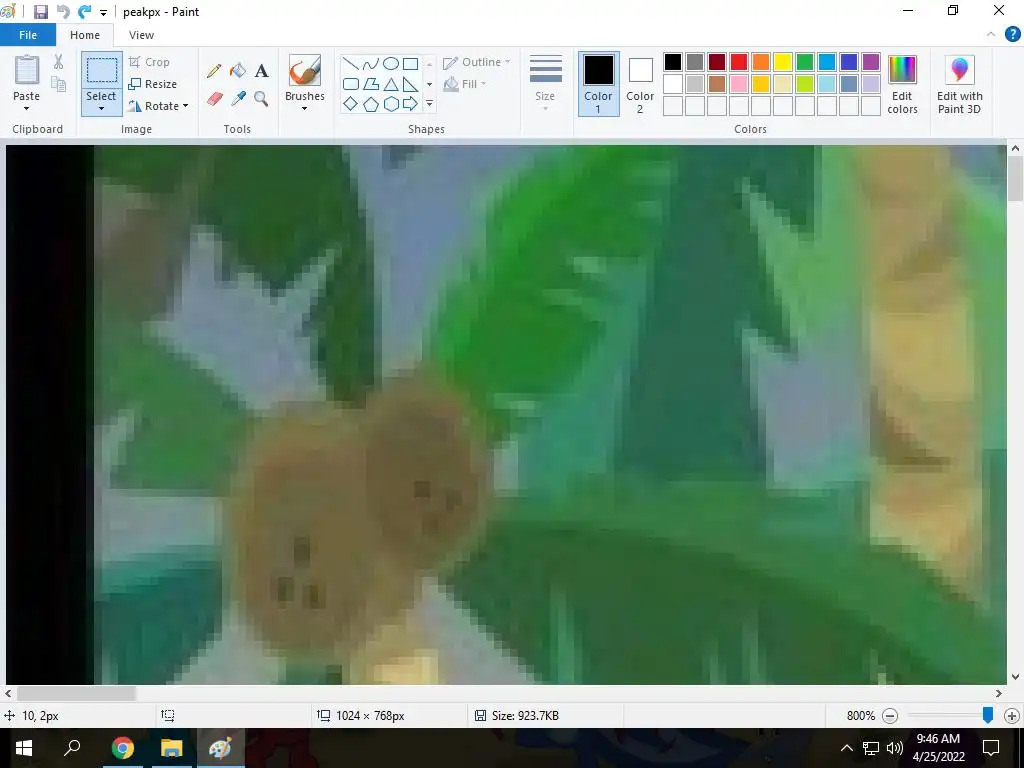The width and height of the screenshot is (1024, 768).
Task: Click the rectangular Select tool button
Action: [102, 71]
